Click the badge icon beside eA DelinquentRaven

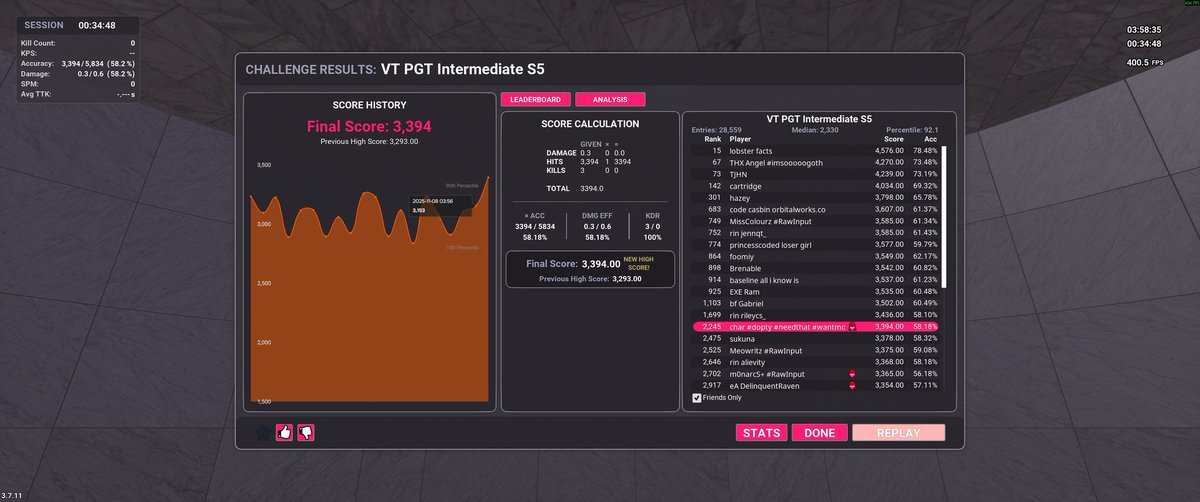click(x=851, y=385)
